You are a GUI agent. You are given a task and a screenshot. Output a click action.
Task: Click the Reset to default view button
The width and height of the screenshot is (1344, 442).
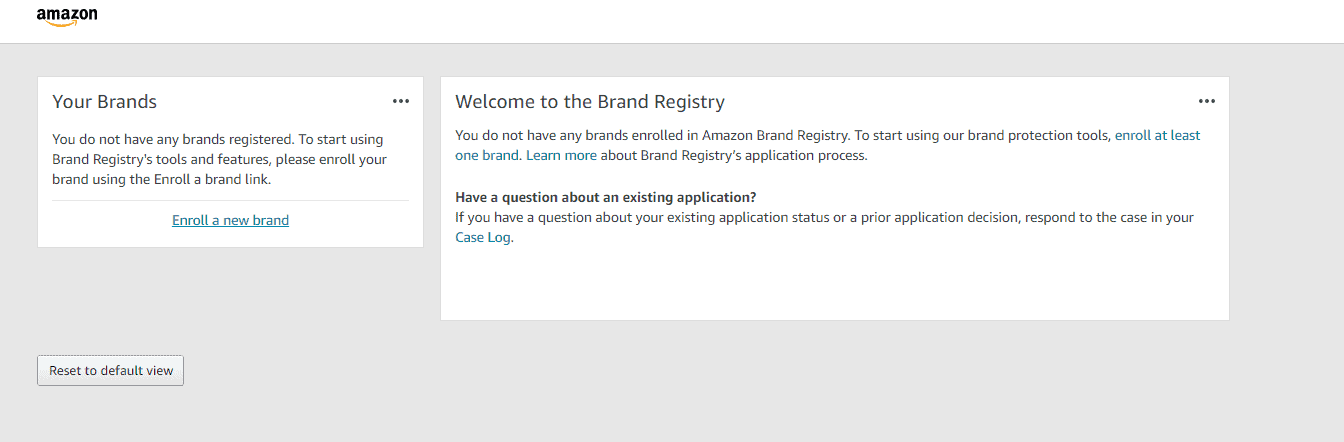coord(110,370)
